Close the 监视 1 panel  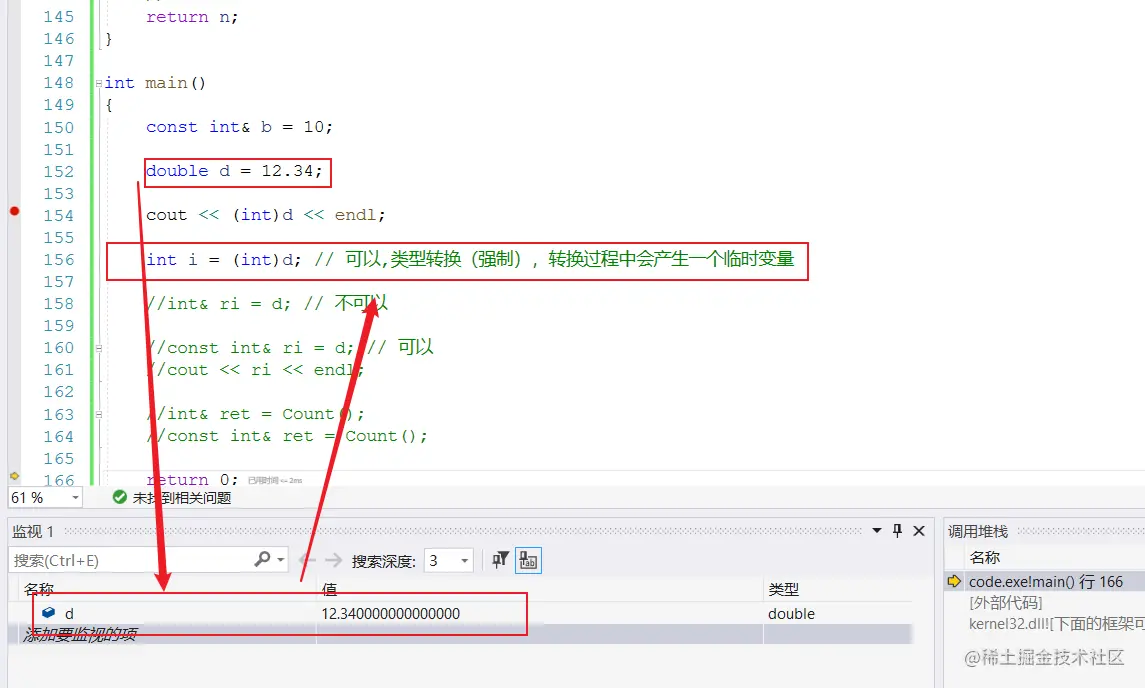pyautogui.click(x=919, y=531)
